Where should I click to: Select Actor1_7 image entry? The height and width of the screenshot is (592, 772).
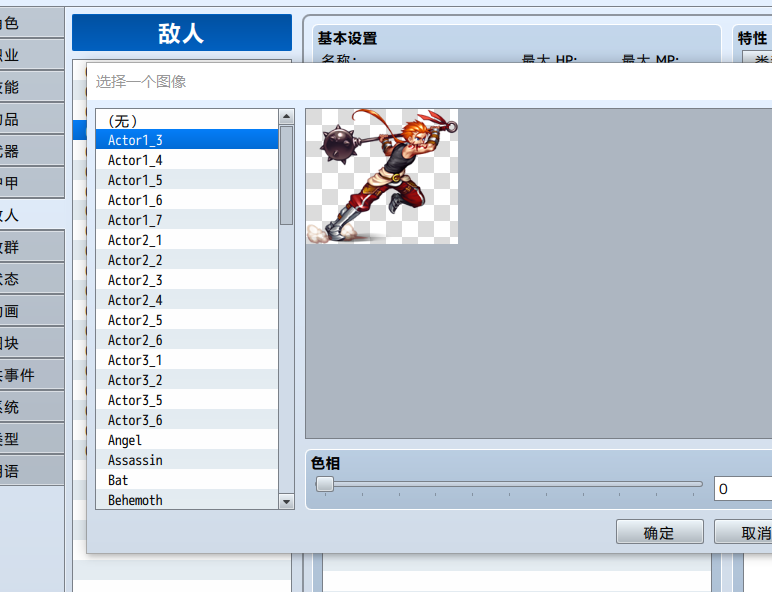tap(187, 220)
